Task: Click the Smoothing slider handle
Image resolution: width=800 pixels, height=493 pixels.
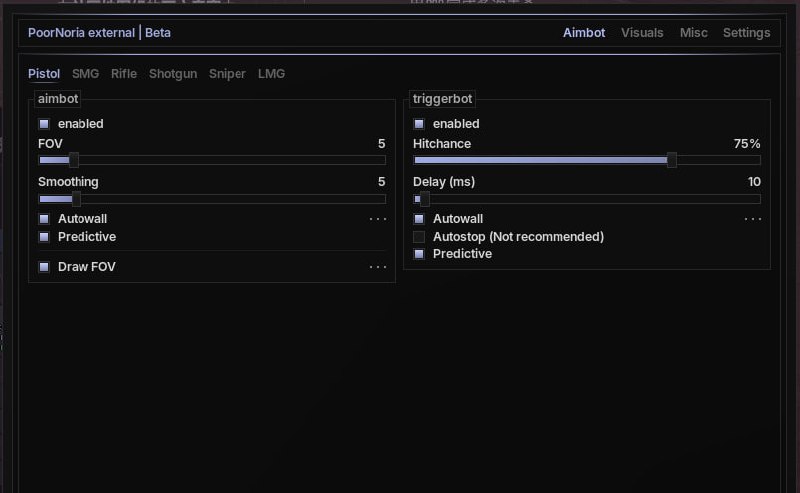Action: (x=76, y=199)
